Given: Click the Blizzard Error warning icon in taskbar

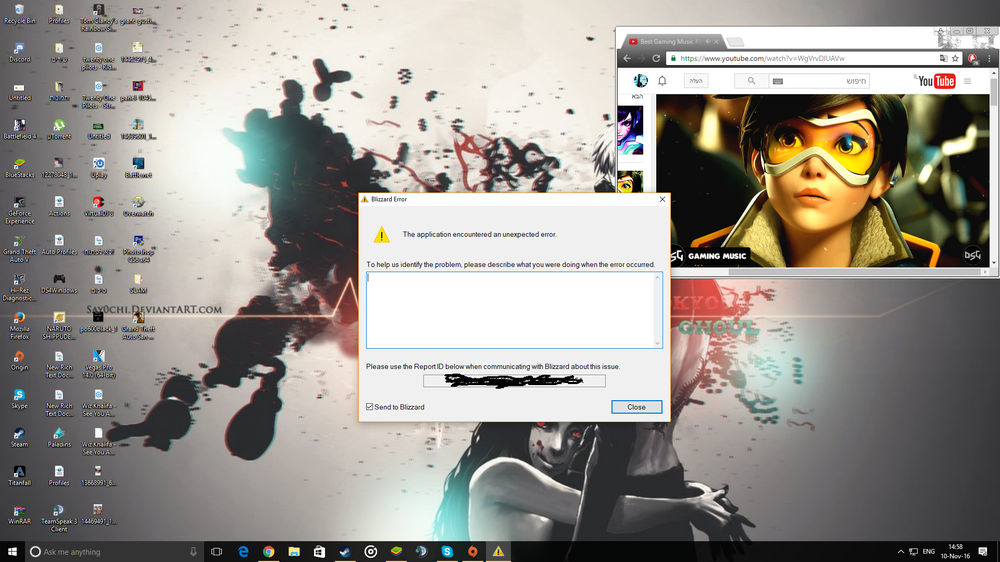Looking at the screenshot, I should (x=498, y=551).
